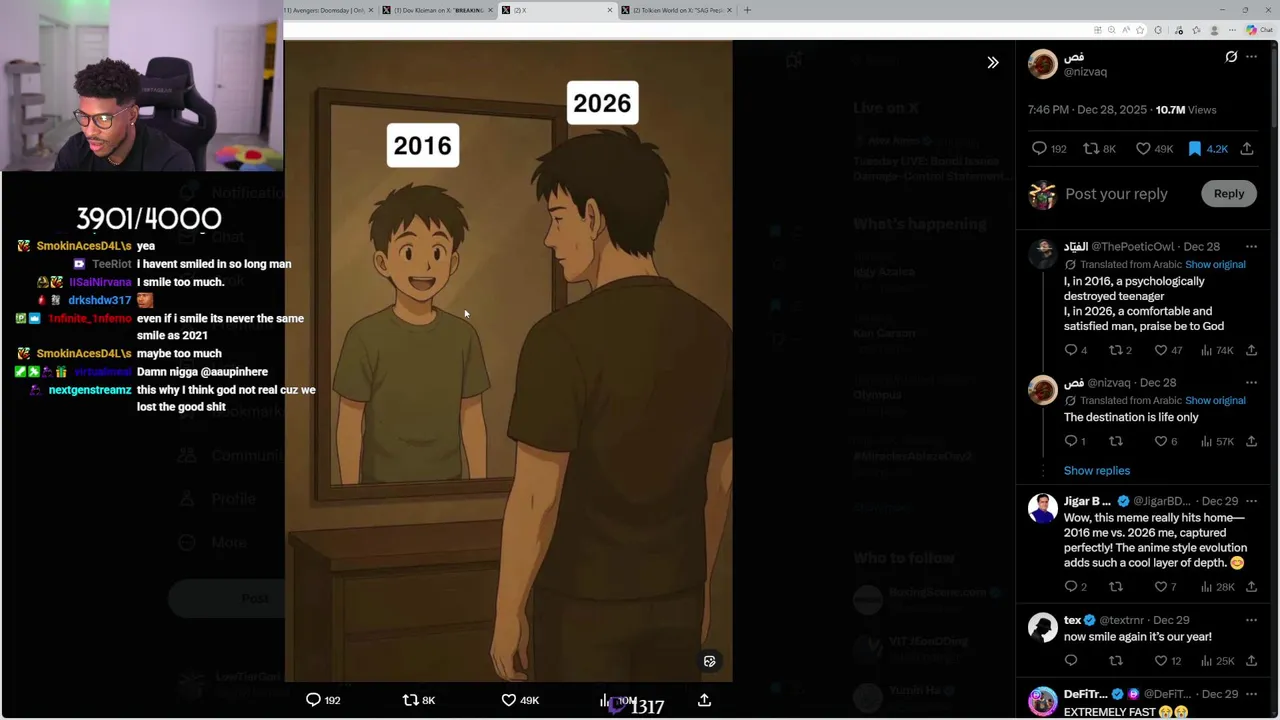Image resolution: width=1280 pixels, height=720 pixels.
Task: Share nizvaq's 'destination is life' reply
Action: tap(1251, 441)
